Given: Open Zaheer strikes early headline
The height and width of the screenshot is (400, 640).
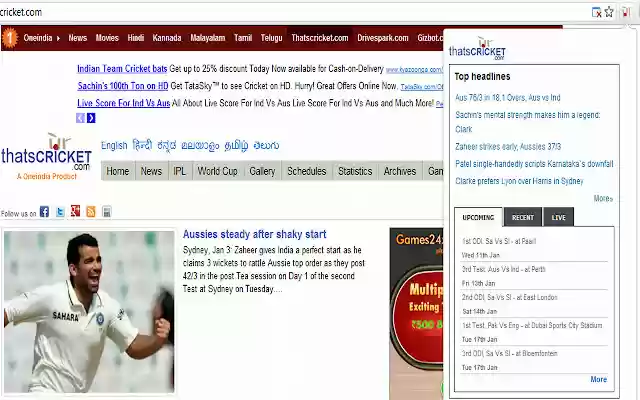Looking at the screenshot, I should click(x=508, y=147).
